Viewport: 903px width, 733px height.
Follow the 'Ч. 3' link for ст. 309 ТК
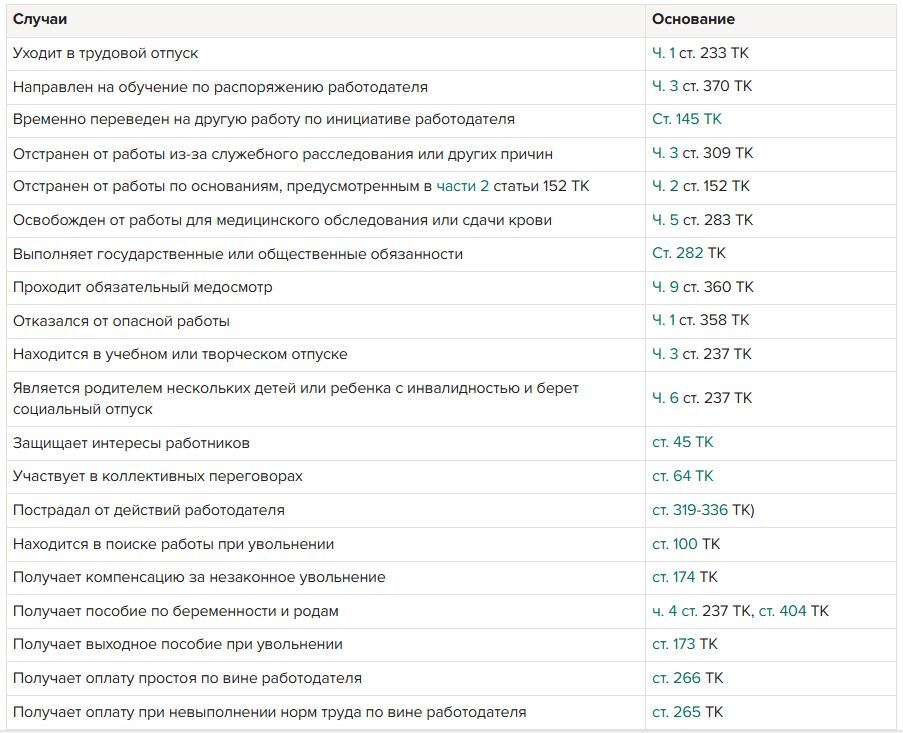pyautogui.click(x=665, y=153)
